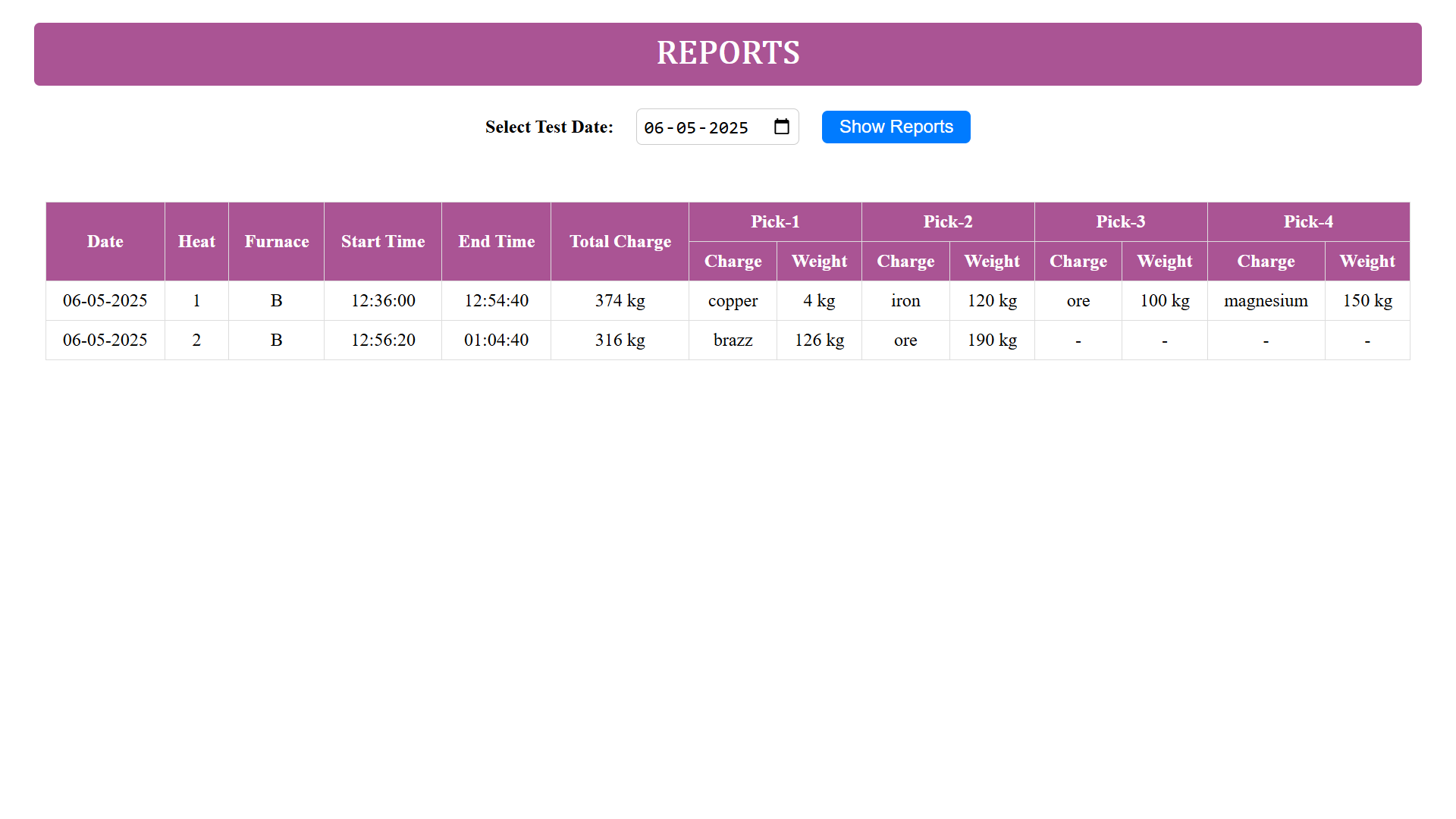Click the 190 kg weight cell

[x=992, y=340]
